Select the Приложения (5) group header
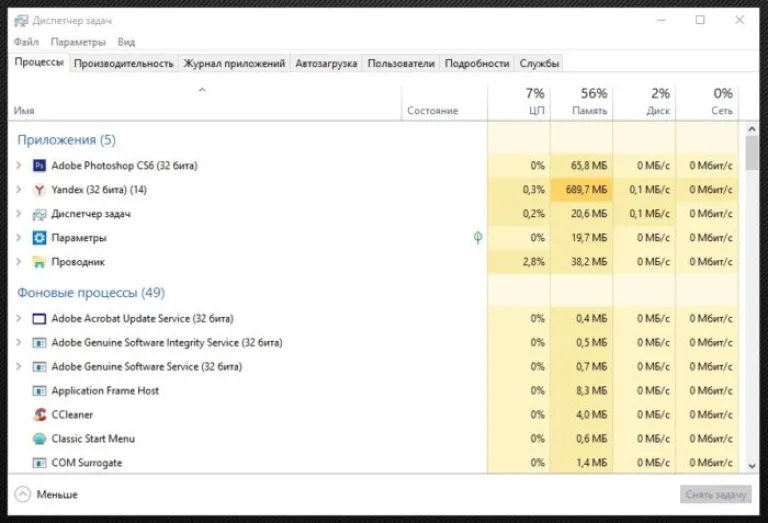This screenshot has width=768, height=523. tap(66, 140)
